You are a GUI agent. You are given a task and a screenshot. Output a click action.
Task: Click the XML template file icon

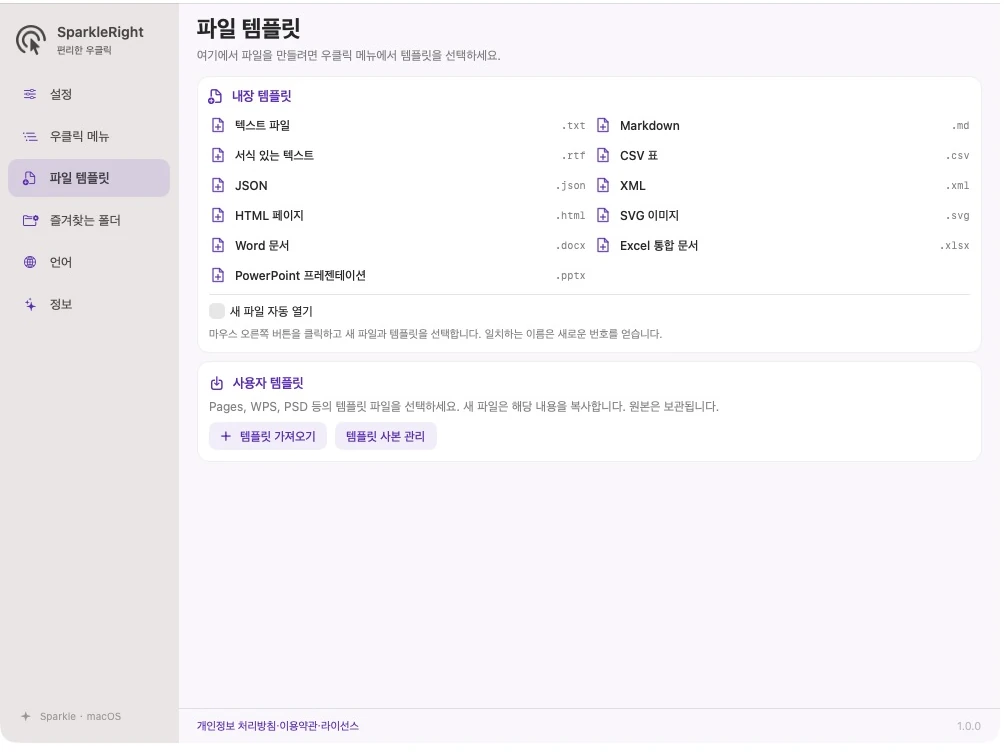(x=603, y=186)
